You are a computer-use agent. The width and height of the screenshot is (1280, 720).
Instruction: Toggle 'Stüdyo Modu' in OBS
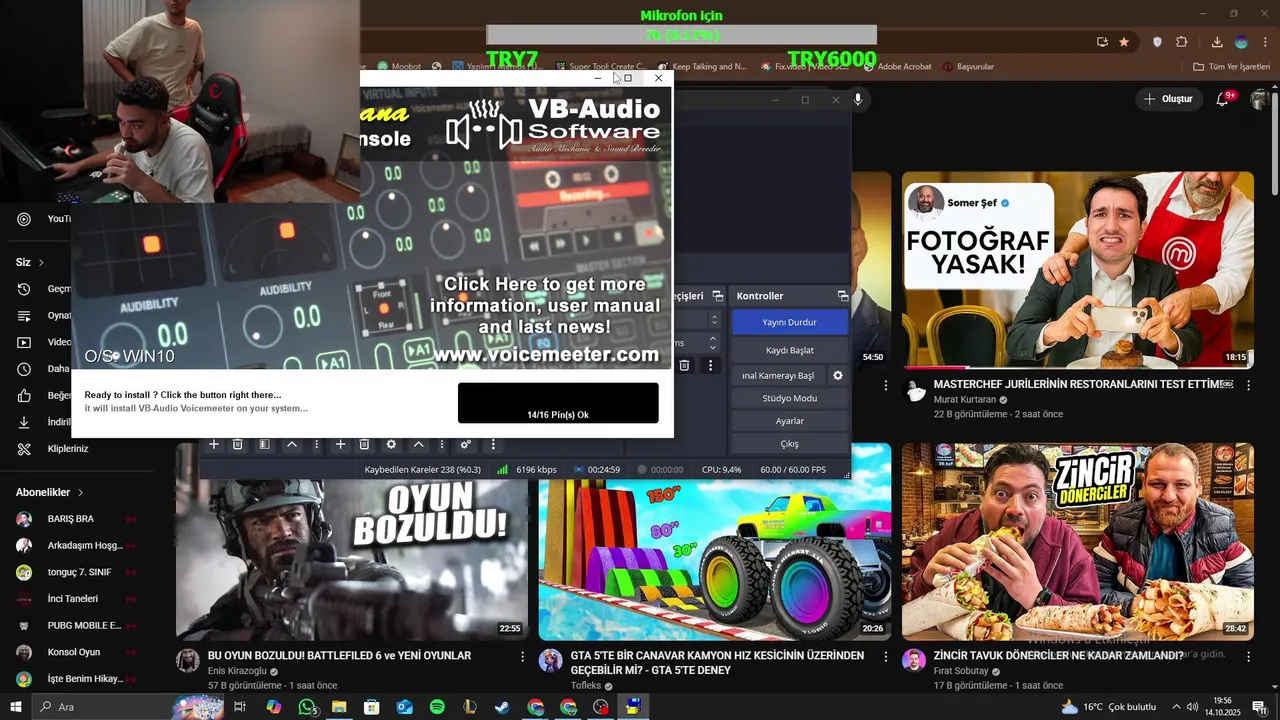pyautogui.click(x=790, y=398)
